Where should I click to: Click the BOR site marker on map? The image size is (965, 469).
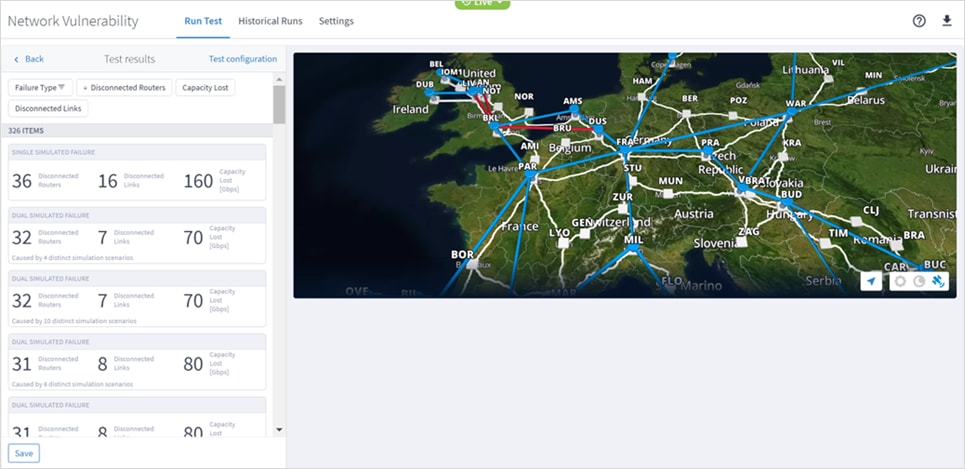[x=471, y=265]
